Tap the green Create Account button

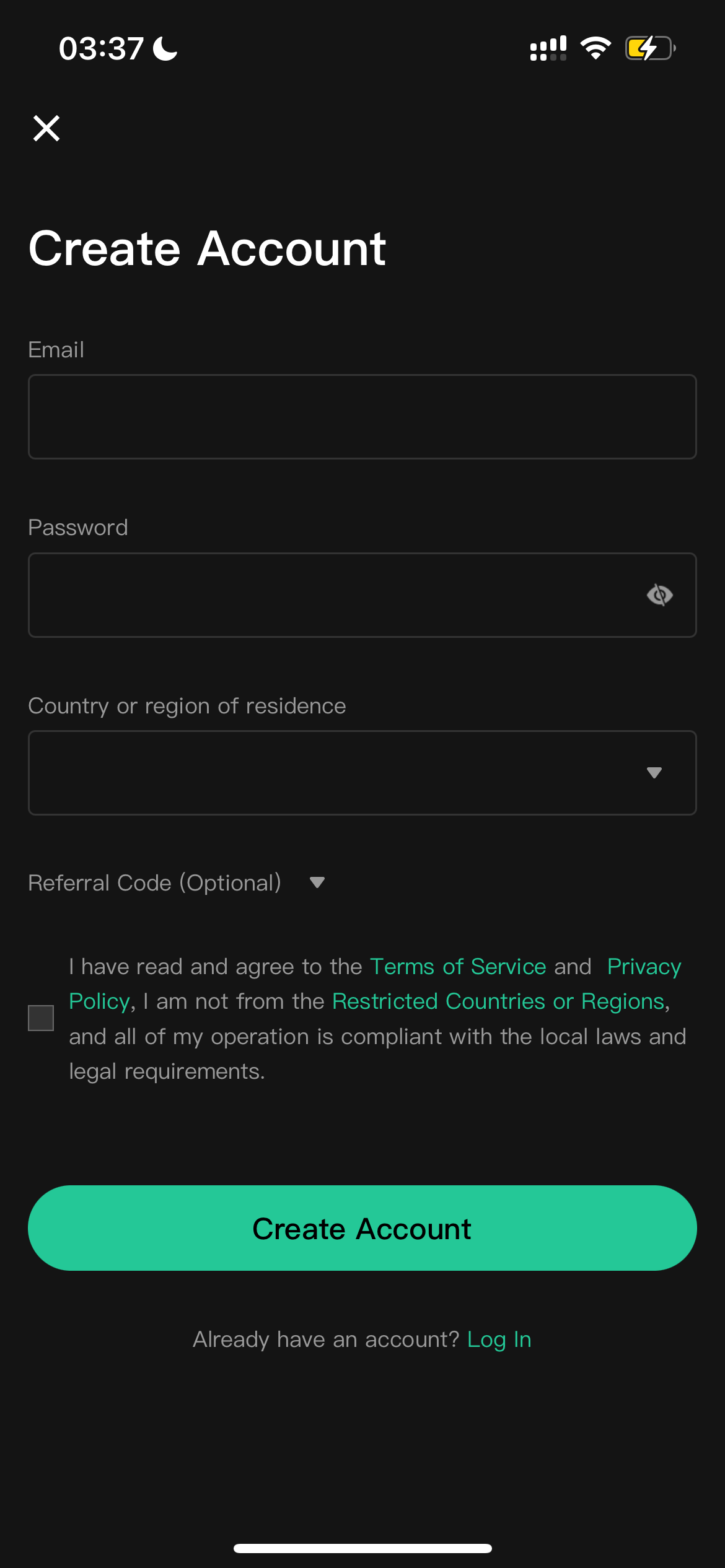(x=362, y=1228)
